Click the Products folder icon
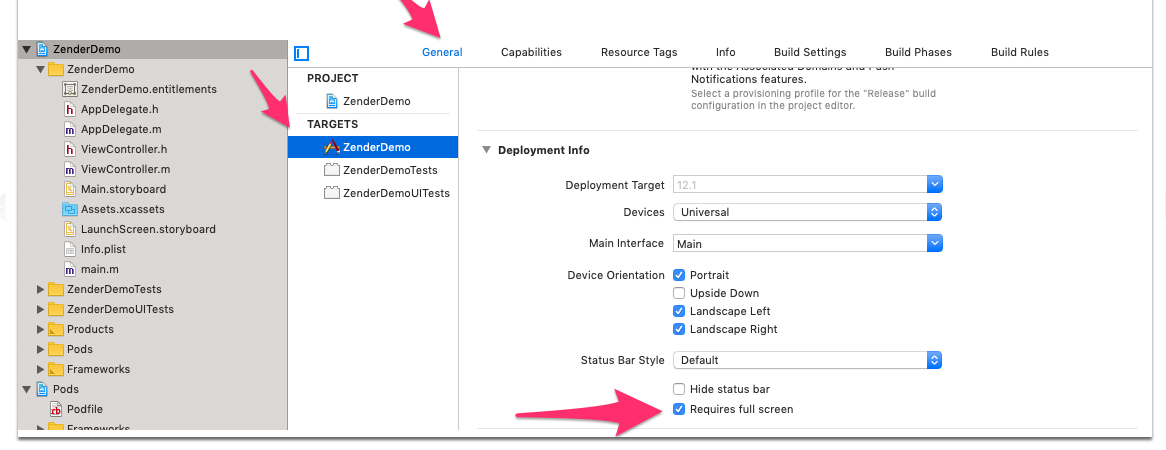 coord(56,329)
